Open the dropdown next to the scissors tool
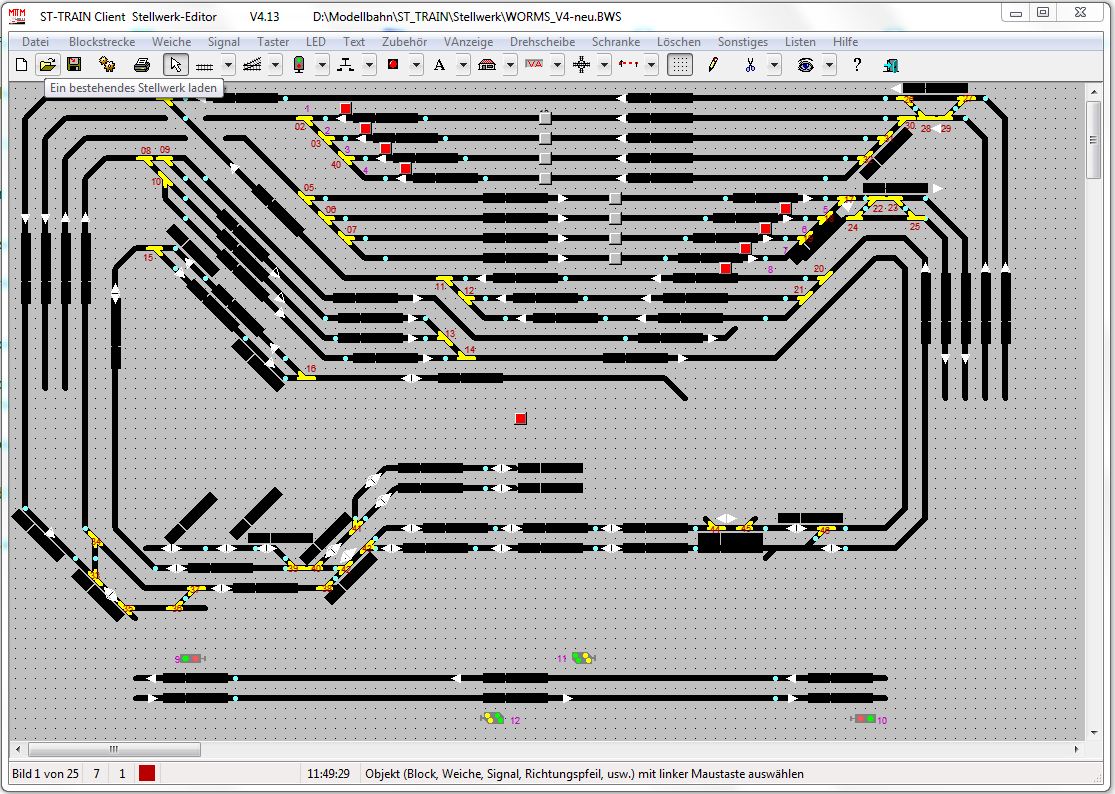 pos(774,65)
